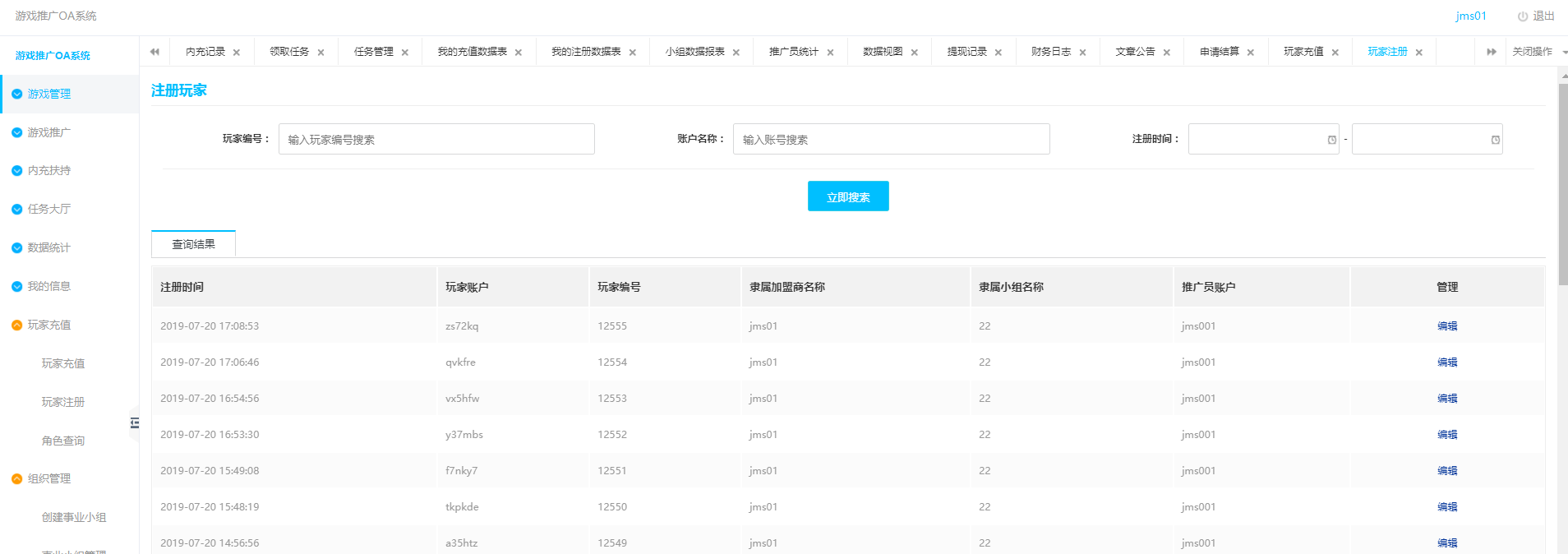Open calendar picker for end registration date
Screen dimensions: 1568x554
point(1495,140)
